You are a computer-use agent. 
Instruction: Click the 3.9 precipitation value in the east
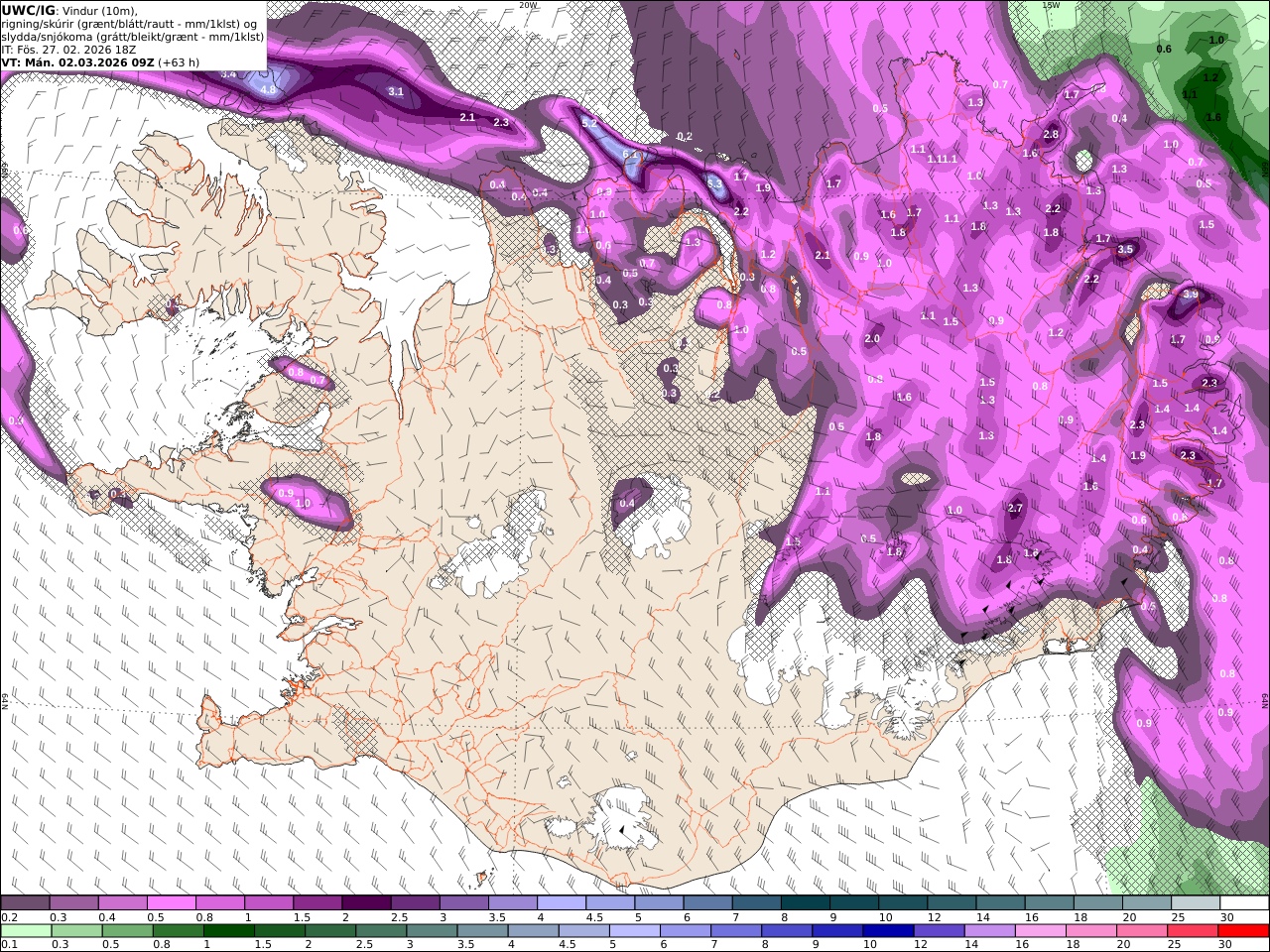(1191, 295)
